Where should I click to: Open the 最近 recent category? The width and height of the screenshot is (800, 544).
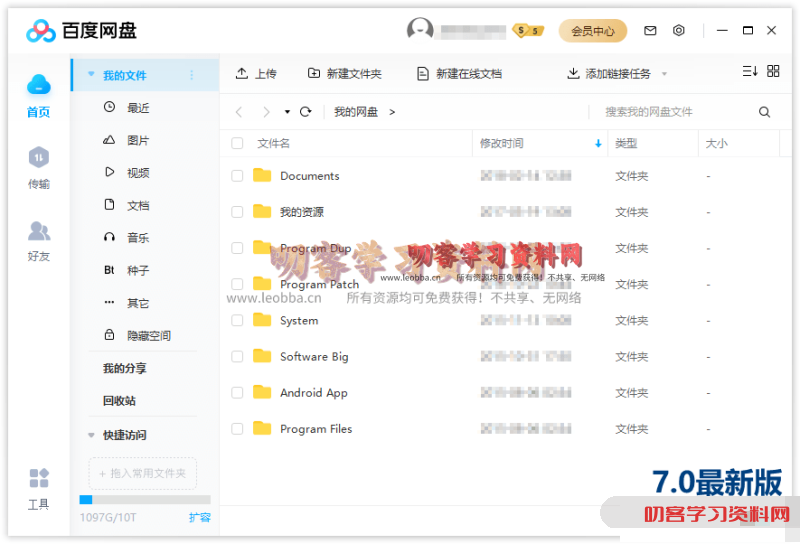[x=128, y=108]
